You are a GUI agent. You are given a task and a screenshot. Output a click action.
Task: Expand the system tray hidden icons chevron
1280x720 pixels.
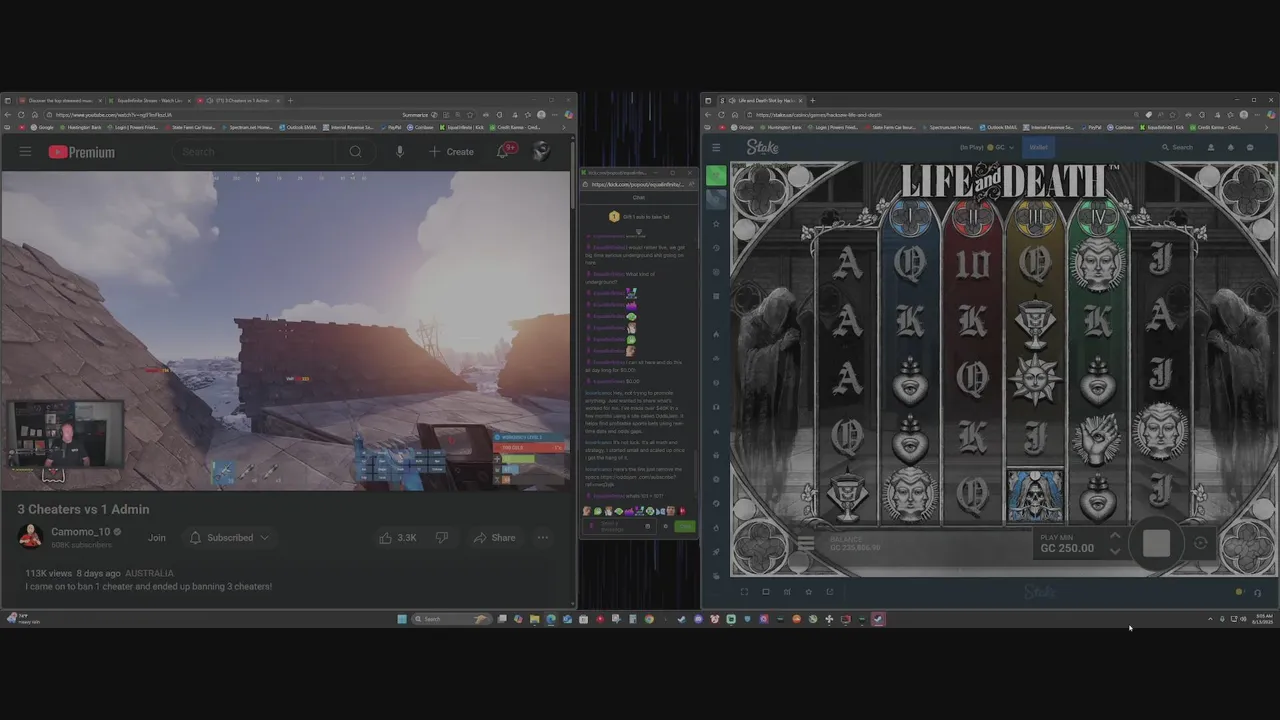point(1210,620)
